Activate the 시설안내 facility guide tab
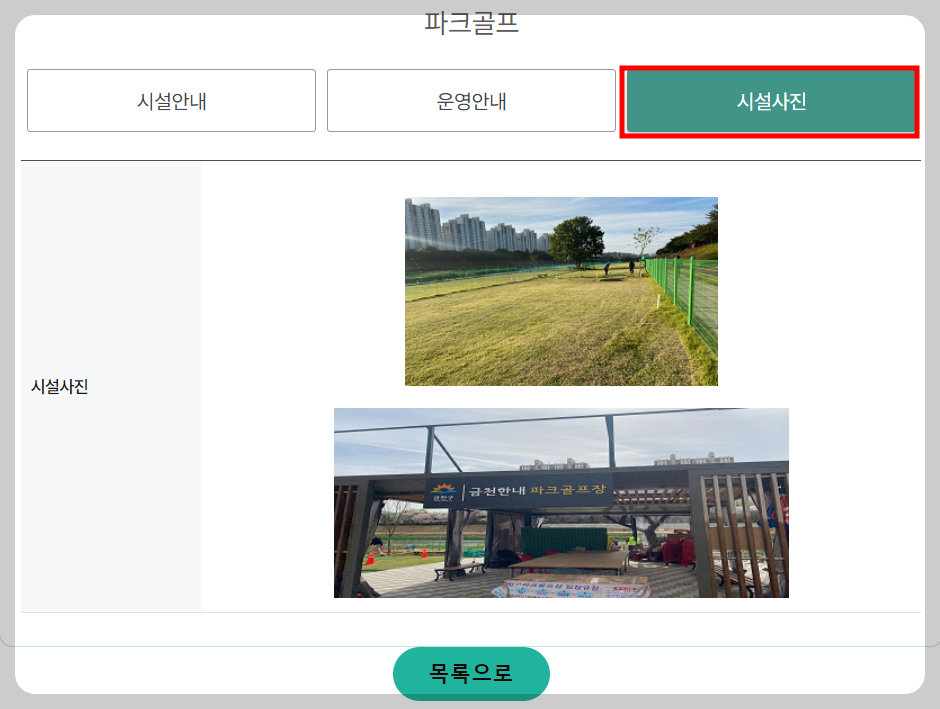This screenshot has height=709, width=940. click(x=171, y=100)
